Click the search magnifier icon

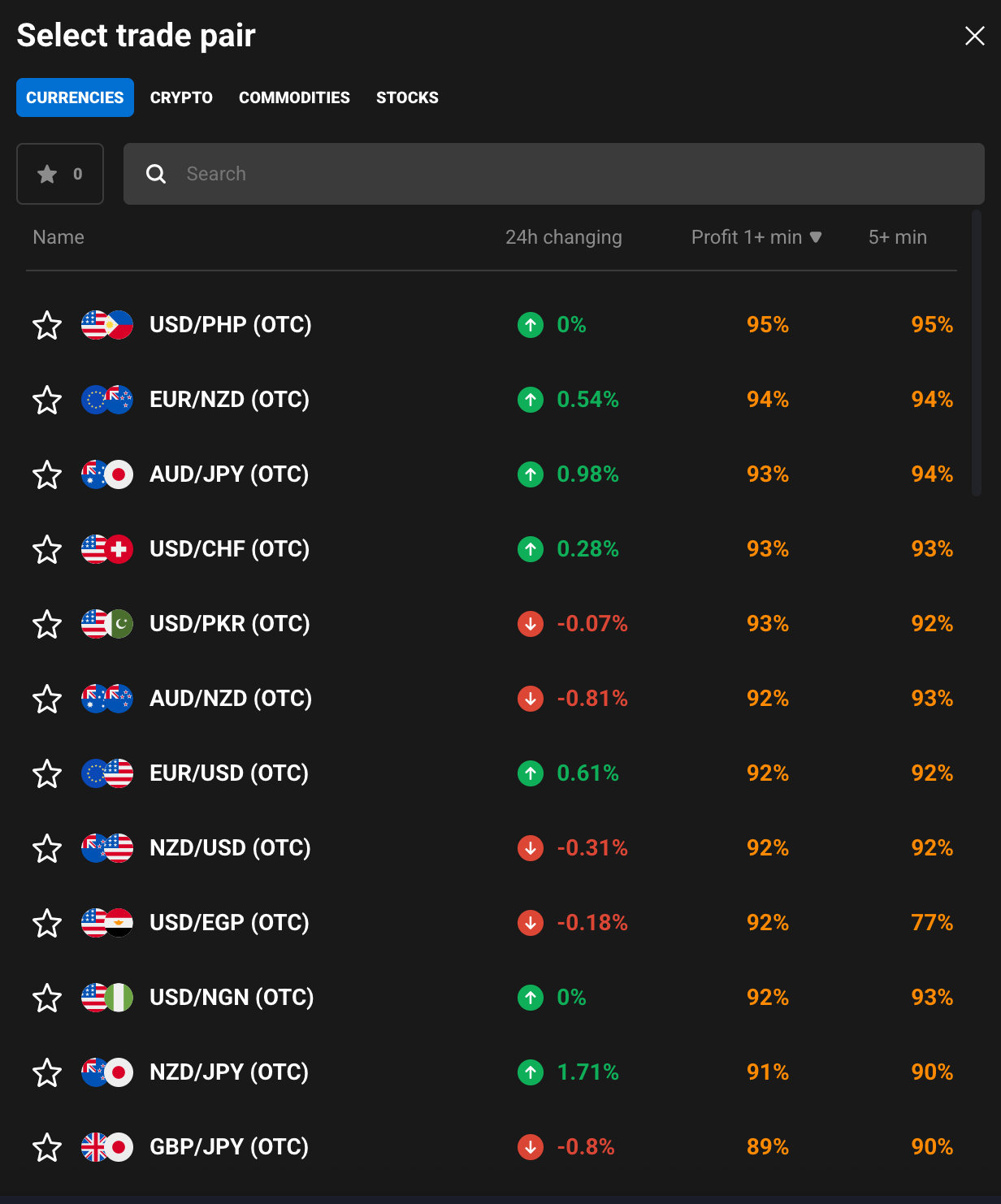click(156, 174)
